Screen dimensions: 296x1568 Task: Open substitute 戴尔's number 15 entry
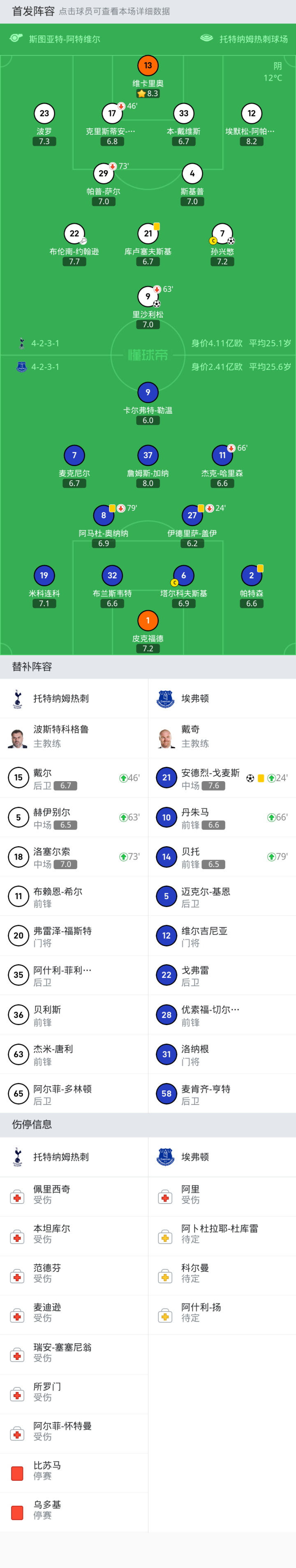[18, 777]
